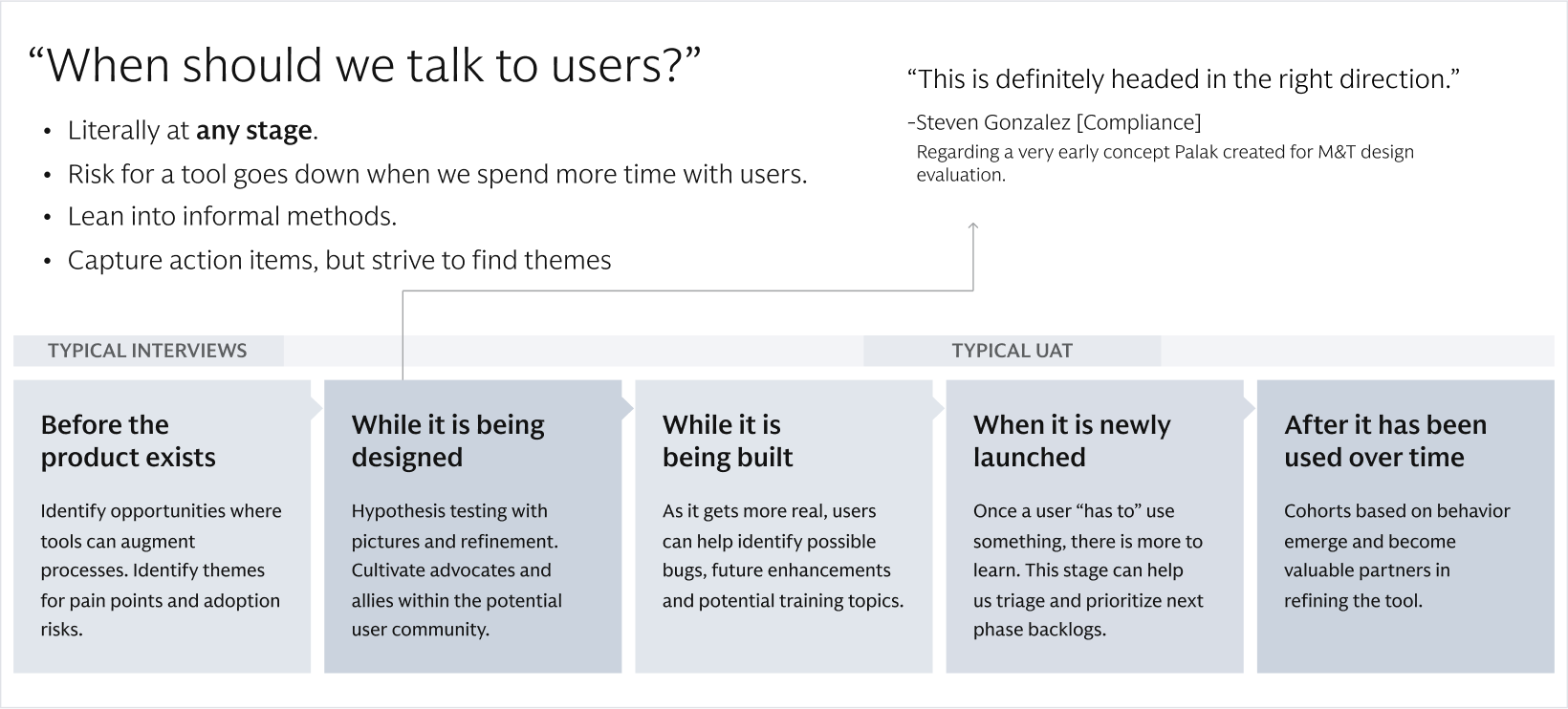Image resolution: width=1568 pixels, height=709 pixels.
Task: Select the 'Typical Interviews' label bar
Action: pos(148,351)
